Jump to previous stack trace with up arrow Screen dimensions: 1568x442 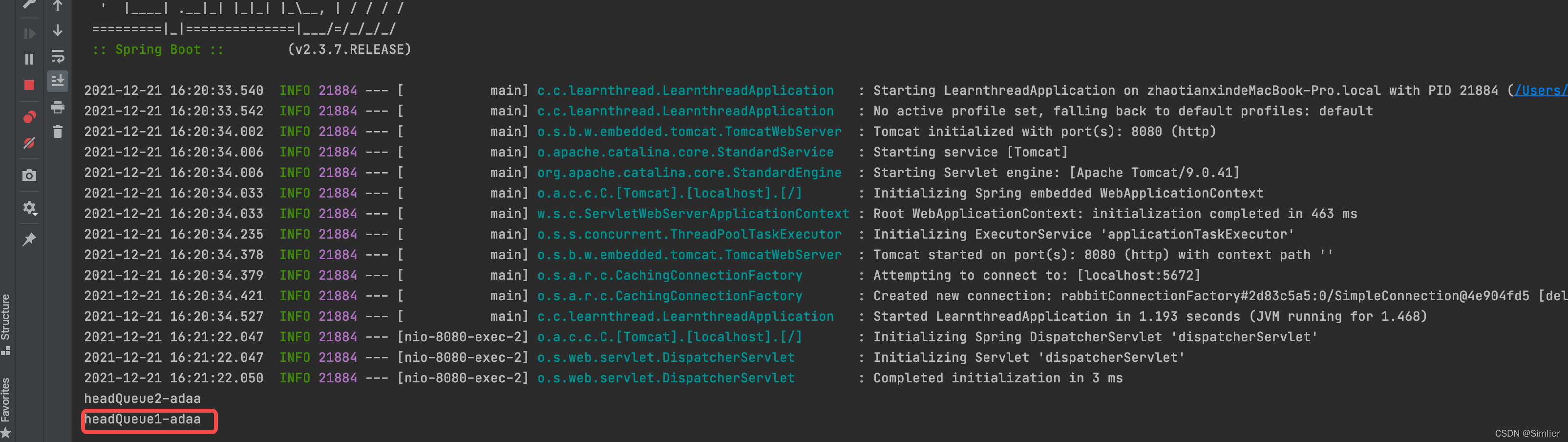tap(58, 6)
